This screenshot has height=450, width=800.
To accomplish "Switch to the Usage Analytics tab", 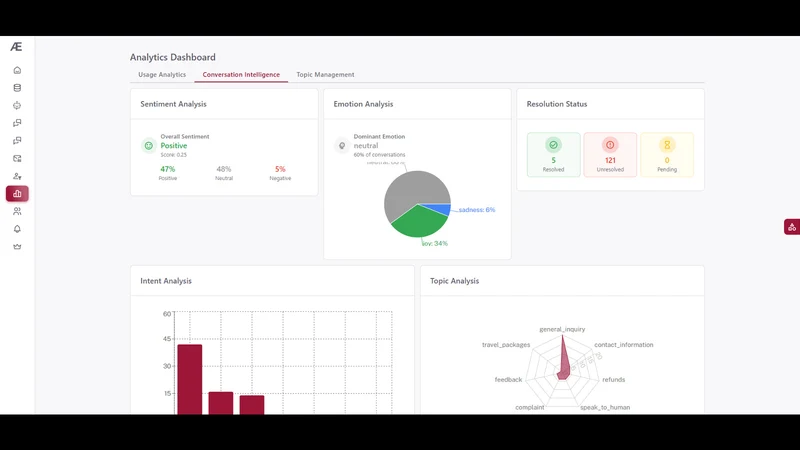I will [162, 74].
